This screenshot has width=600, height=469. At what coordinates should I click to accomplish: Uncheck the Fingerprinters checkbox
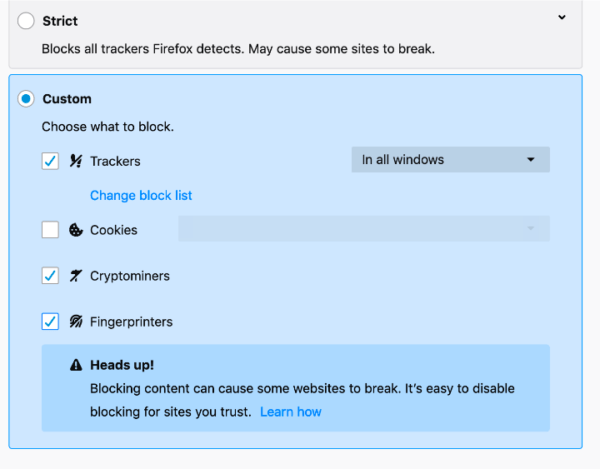click(x=50, y=321)
